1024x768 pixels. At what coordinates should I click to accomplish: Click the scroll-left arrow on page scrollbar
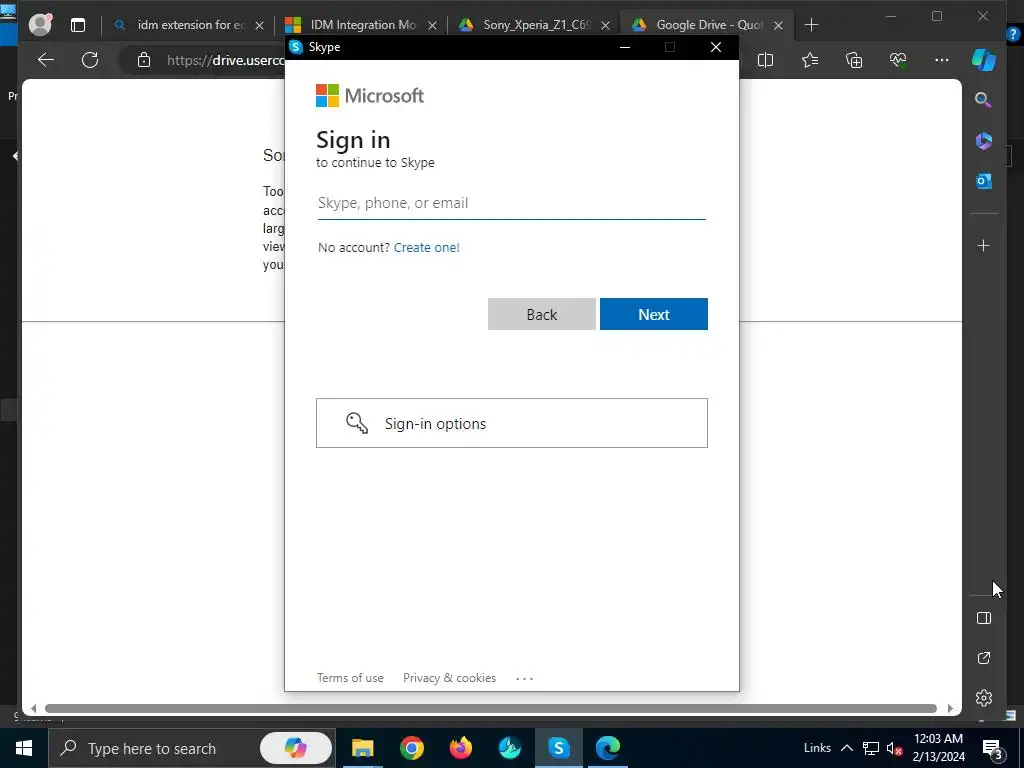point(33,709)
